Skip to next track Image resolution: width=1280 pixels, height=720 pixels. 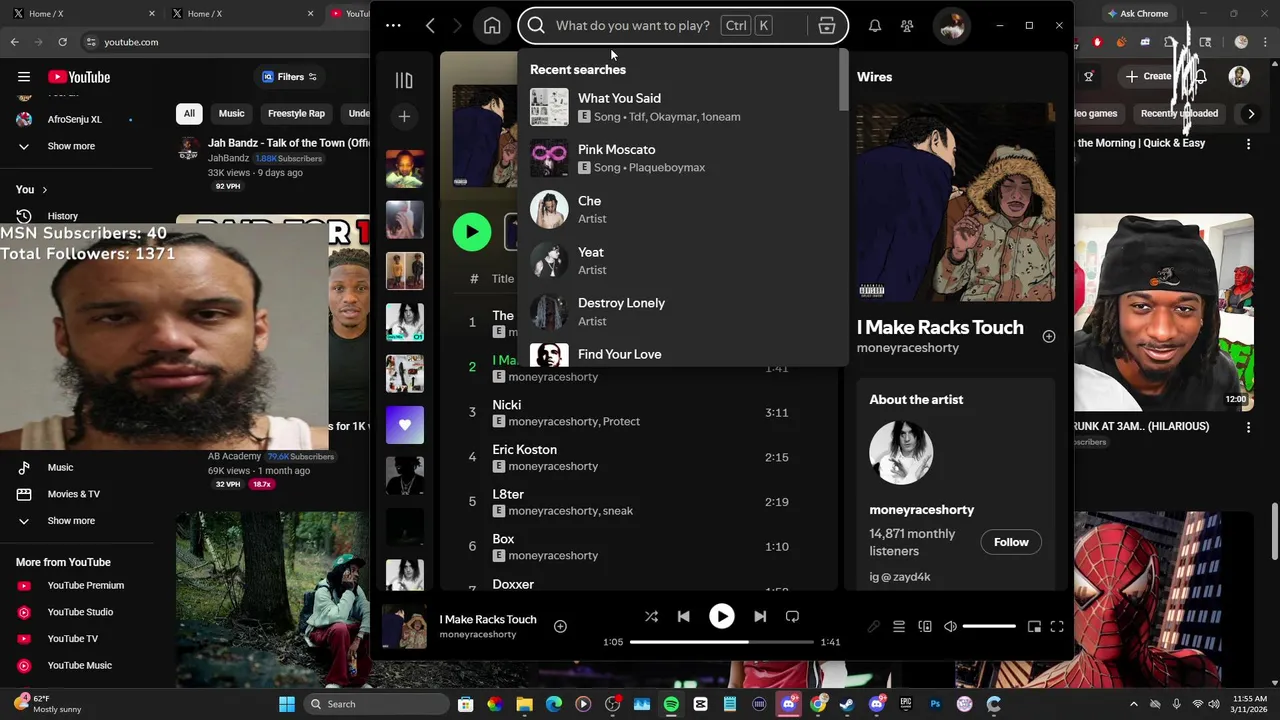tap(760, 617)
